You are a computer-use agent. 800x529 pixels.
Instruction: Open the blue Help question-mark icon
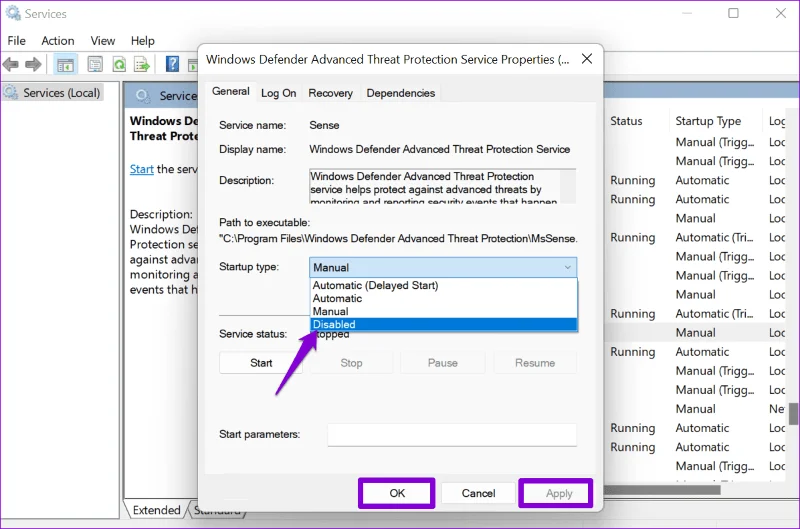(x=172, y=64)
